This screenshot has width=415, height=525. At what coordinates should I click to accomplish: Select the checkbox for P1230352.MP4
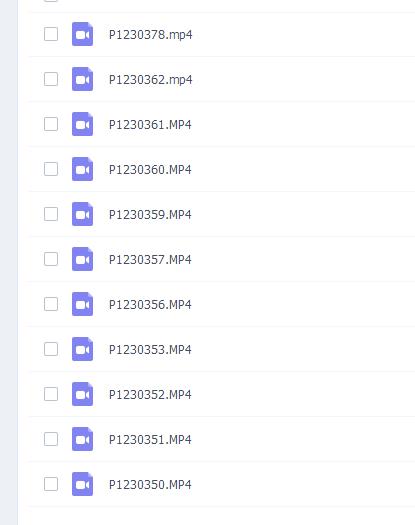(x=51, y=394)
